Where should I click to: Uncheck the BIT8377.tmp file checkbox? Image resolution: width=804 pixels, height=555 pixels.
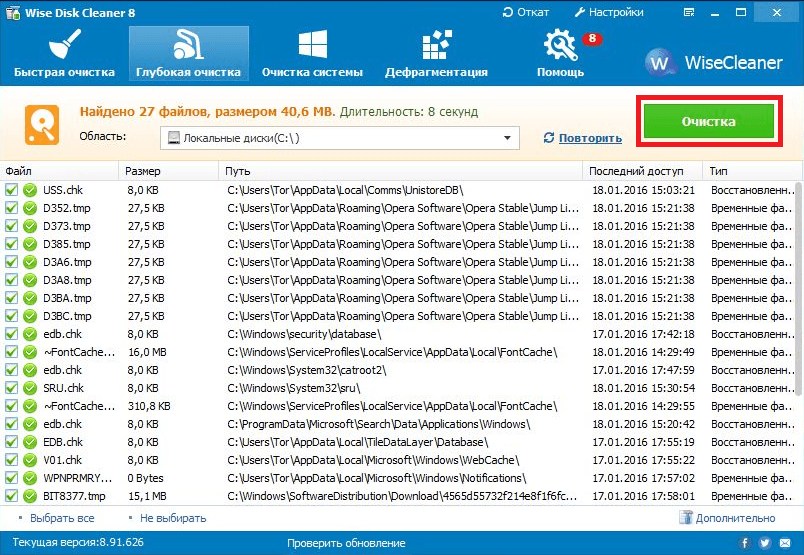(x=11, y=496)
